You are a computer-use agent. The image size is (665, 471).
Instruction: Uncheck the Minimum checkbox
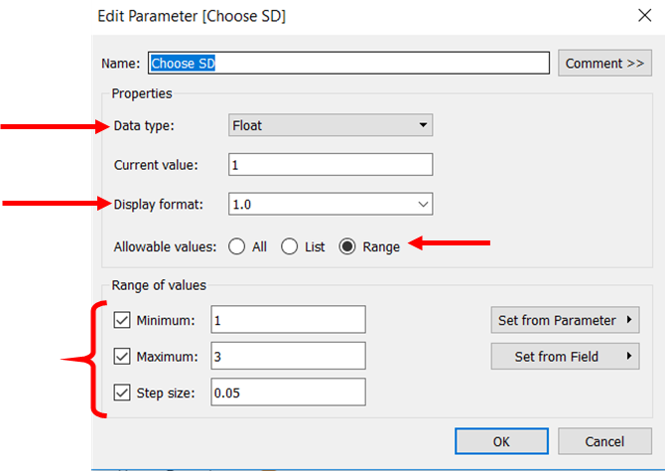pos(123,320)
